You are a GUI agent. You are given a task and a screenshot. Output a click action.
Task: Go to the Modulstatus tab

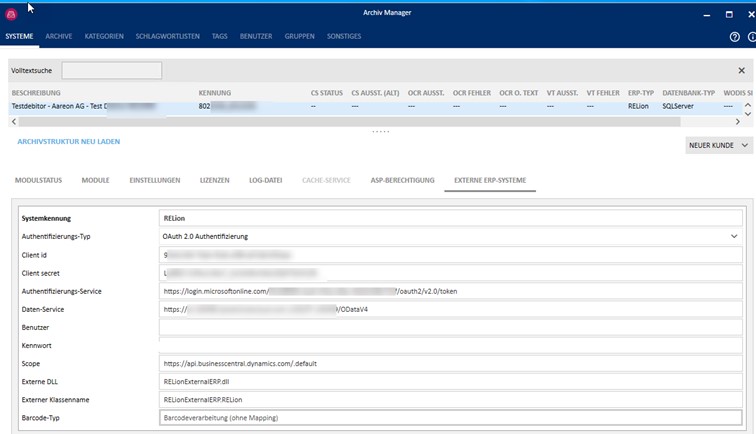39,180
